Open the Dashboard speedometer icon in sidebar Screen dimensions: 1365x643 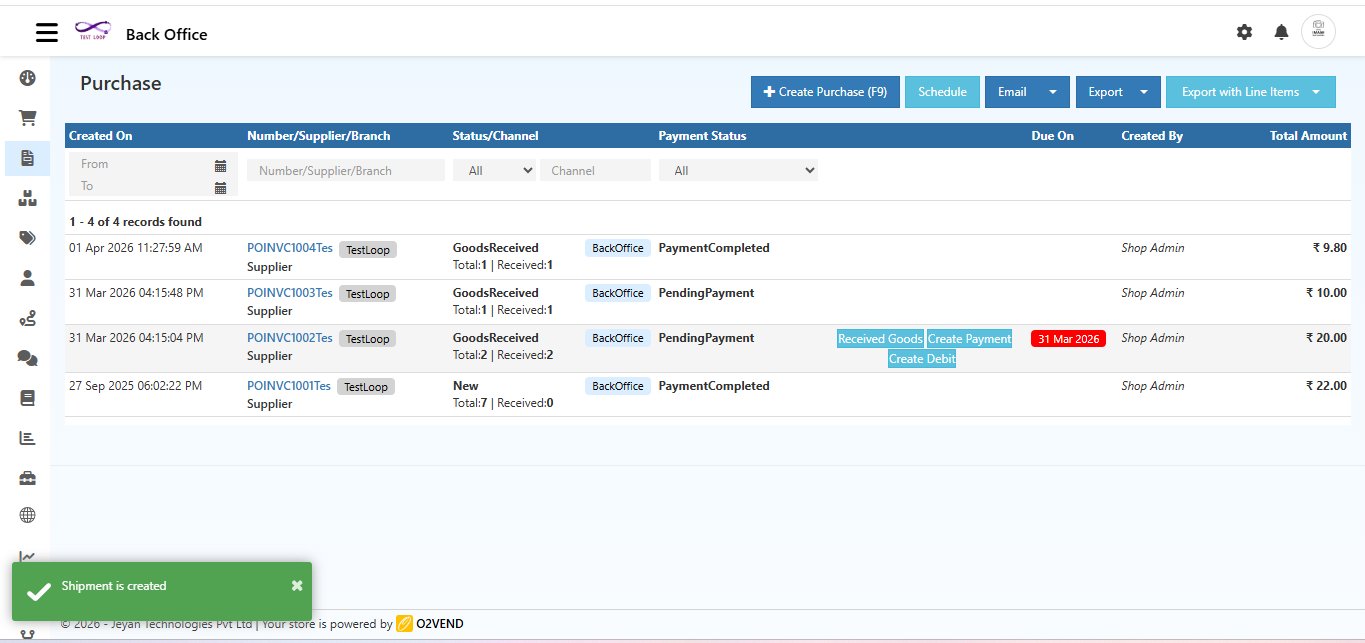(x=27, y=77)
